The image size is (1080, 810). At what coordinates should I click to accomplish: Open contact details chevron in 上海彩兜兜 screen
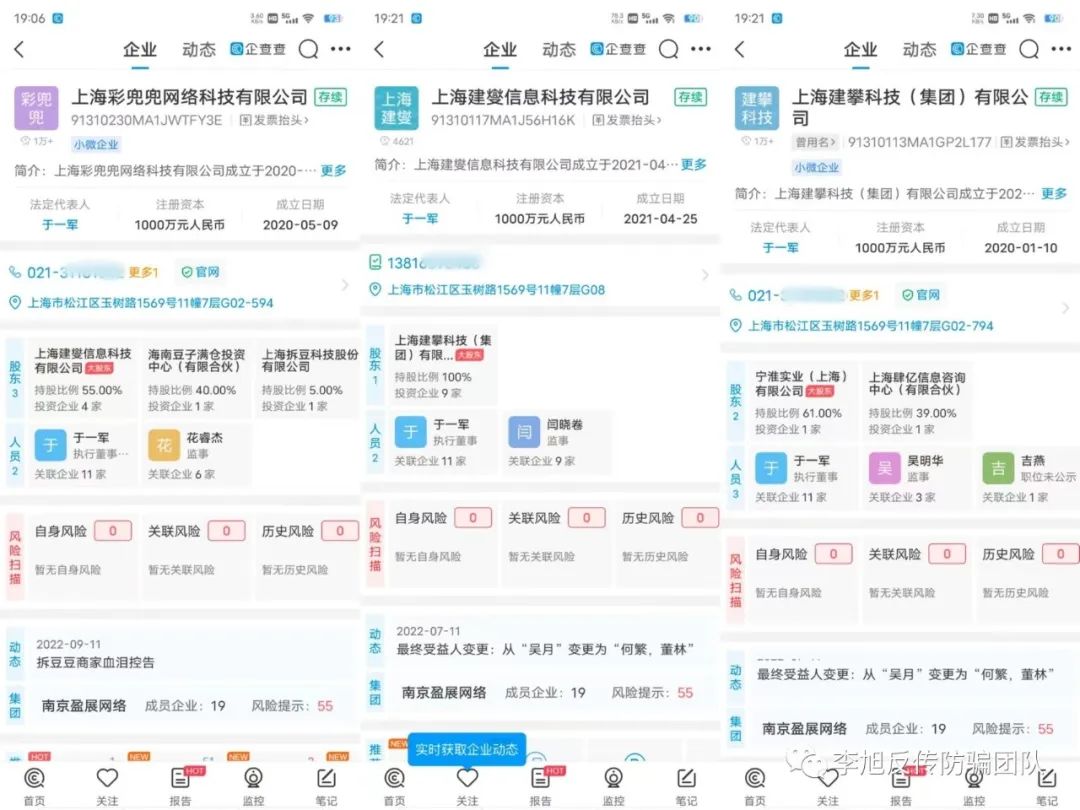point(345,285)
